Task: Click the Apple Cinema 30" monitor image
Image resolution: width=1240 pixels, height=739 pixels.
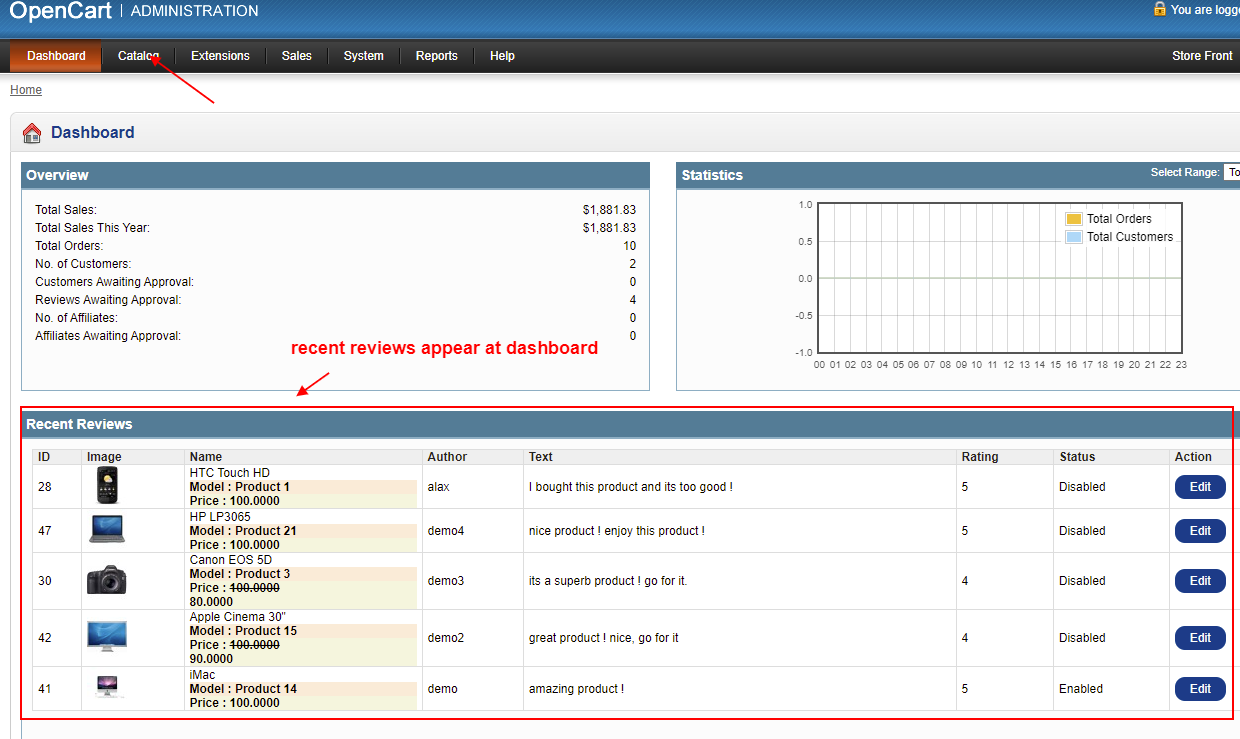Action: [x=107, y=637]
